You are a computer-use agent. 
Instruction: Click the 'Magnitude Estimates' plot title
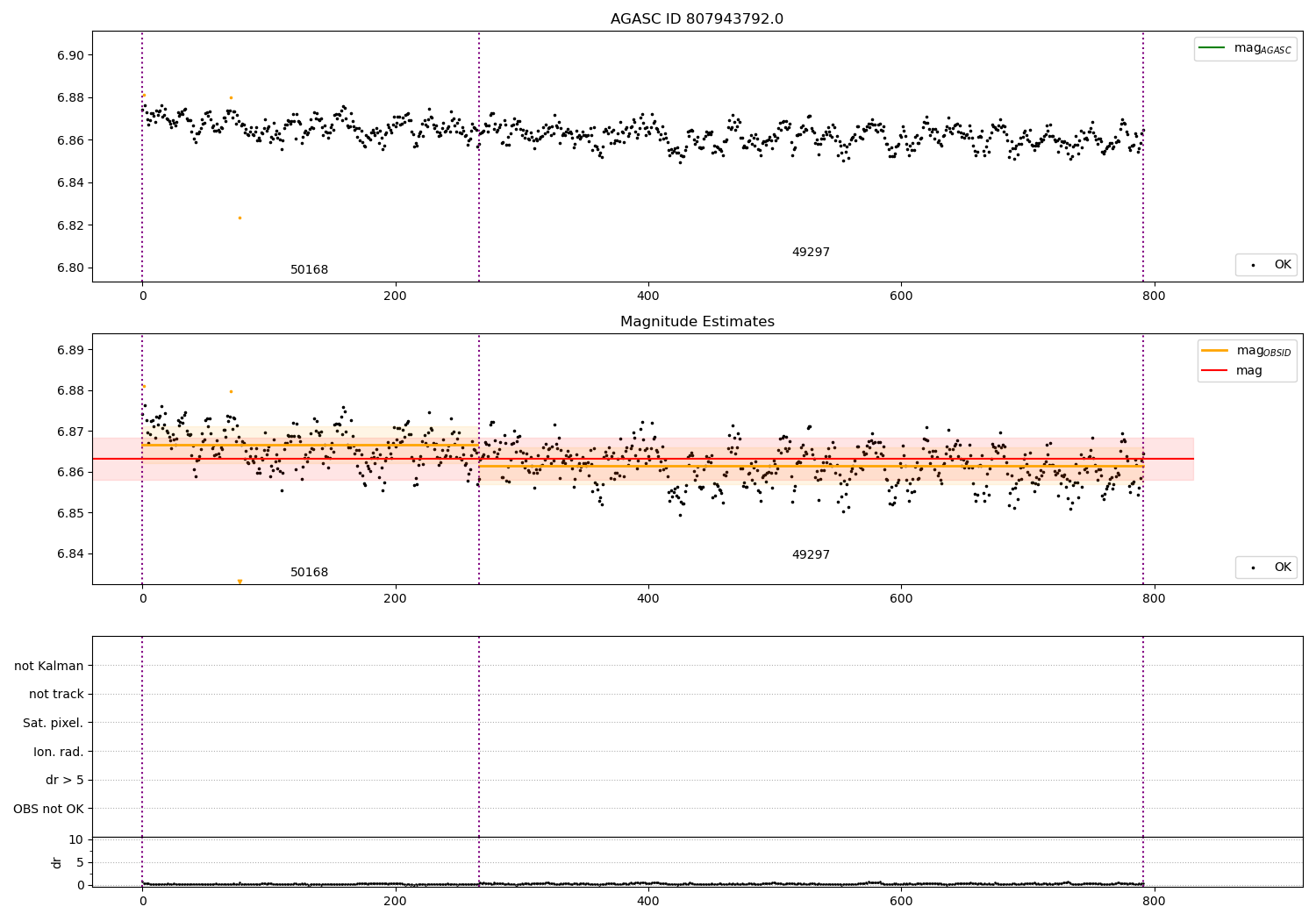697,322
